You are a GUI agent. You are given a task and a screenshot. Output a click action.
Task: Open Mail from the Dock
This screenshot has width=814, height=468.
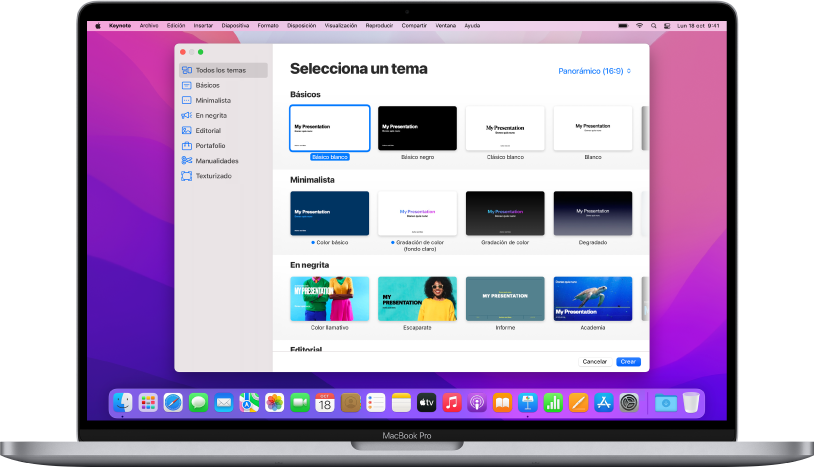click(x=224, y=402)
